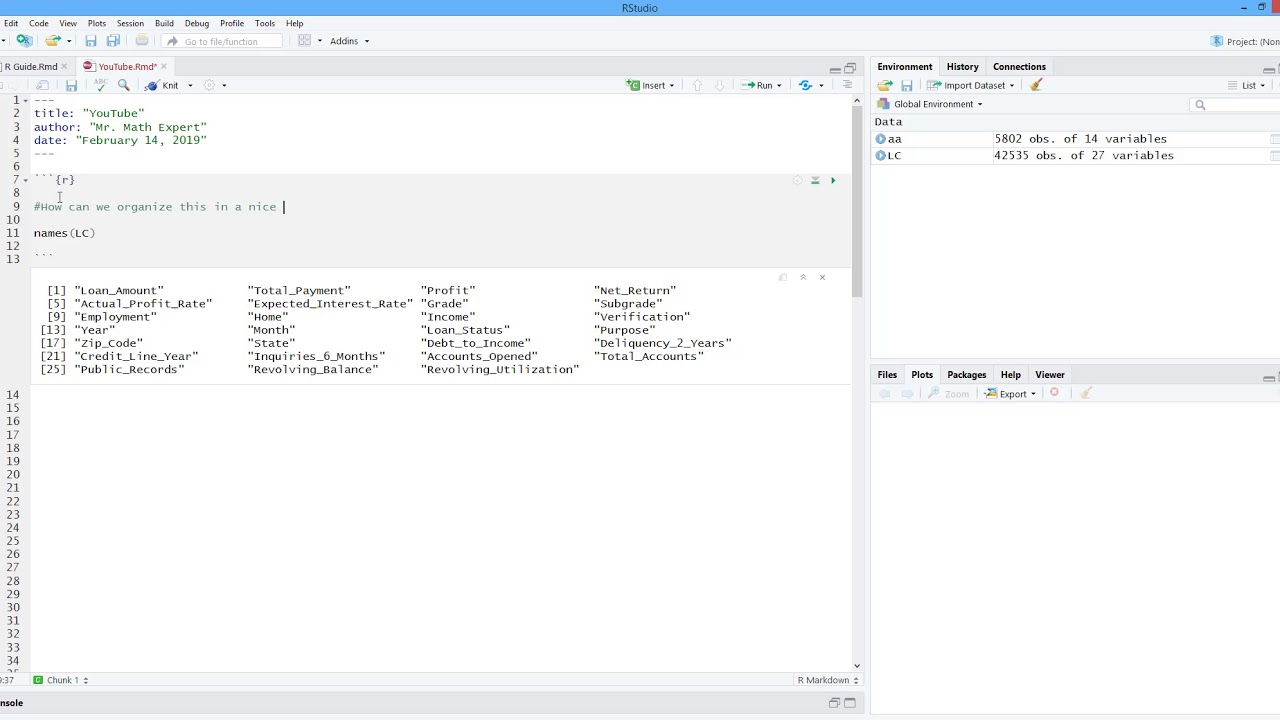Remove current plot red X icon
1280x720 pixels.
[1054, 394]
